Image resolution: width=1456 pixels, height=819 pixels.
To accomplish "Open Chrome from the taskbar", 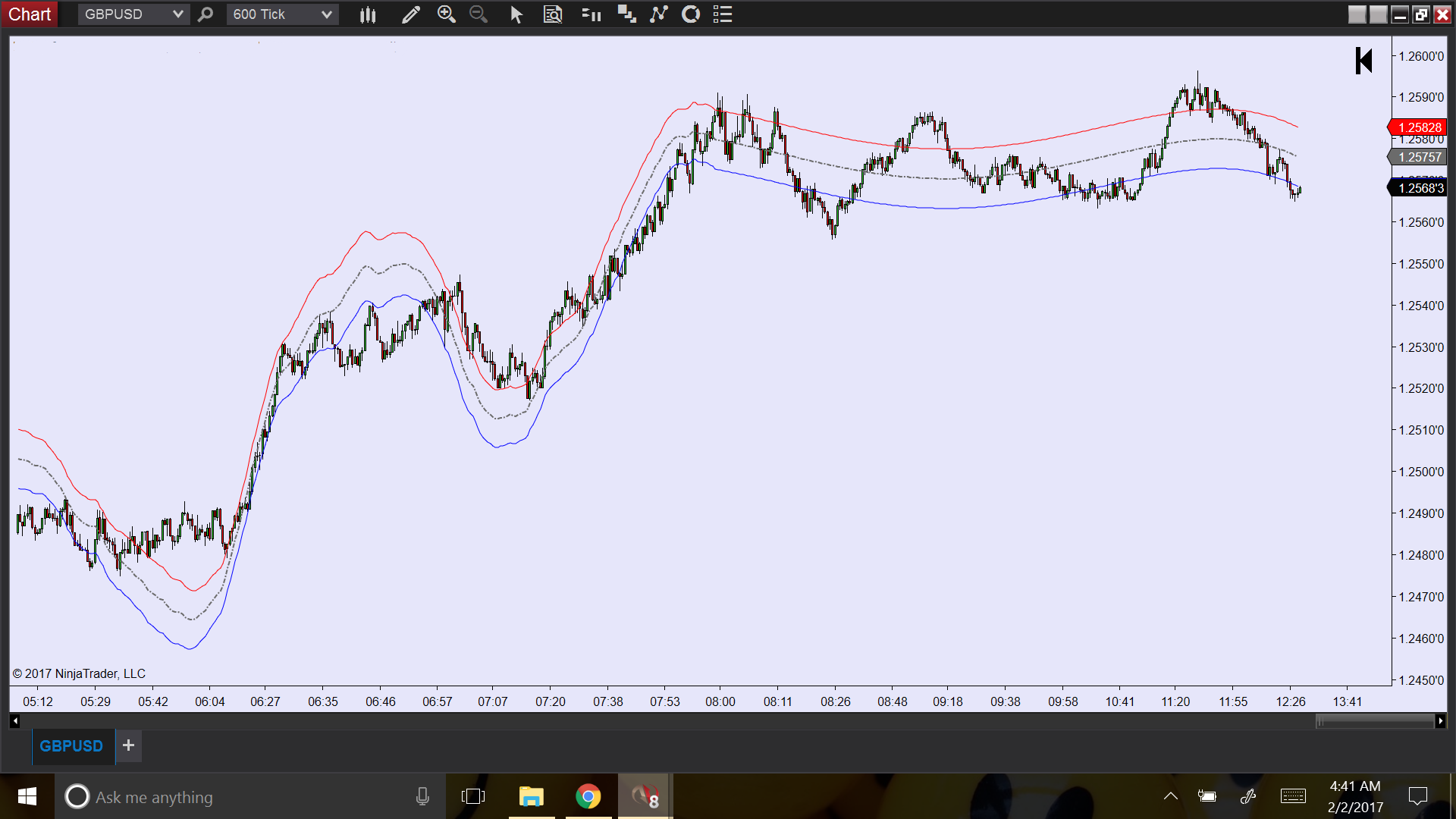I will (x=588, y=796).
